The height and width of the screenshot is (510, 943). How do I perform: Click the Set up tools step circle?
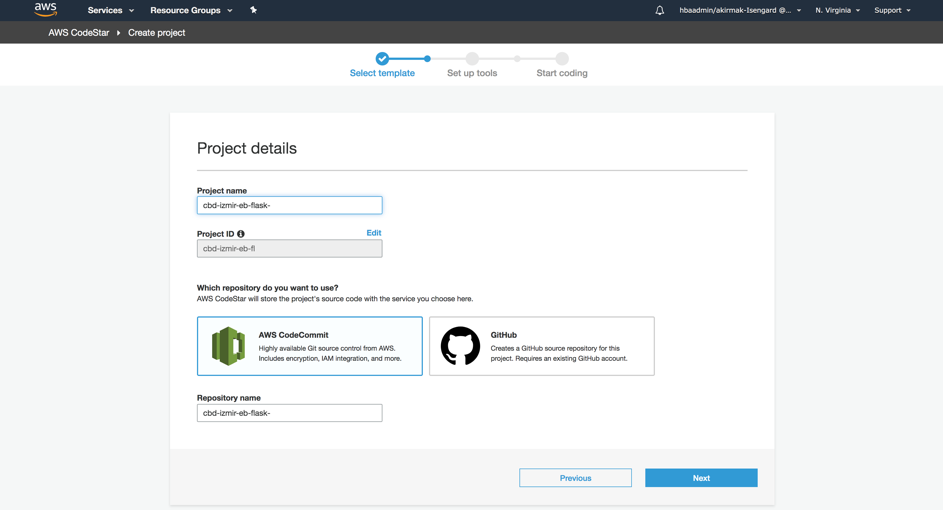tap(472, 58)
